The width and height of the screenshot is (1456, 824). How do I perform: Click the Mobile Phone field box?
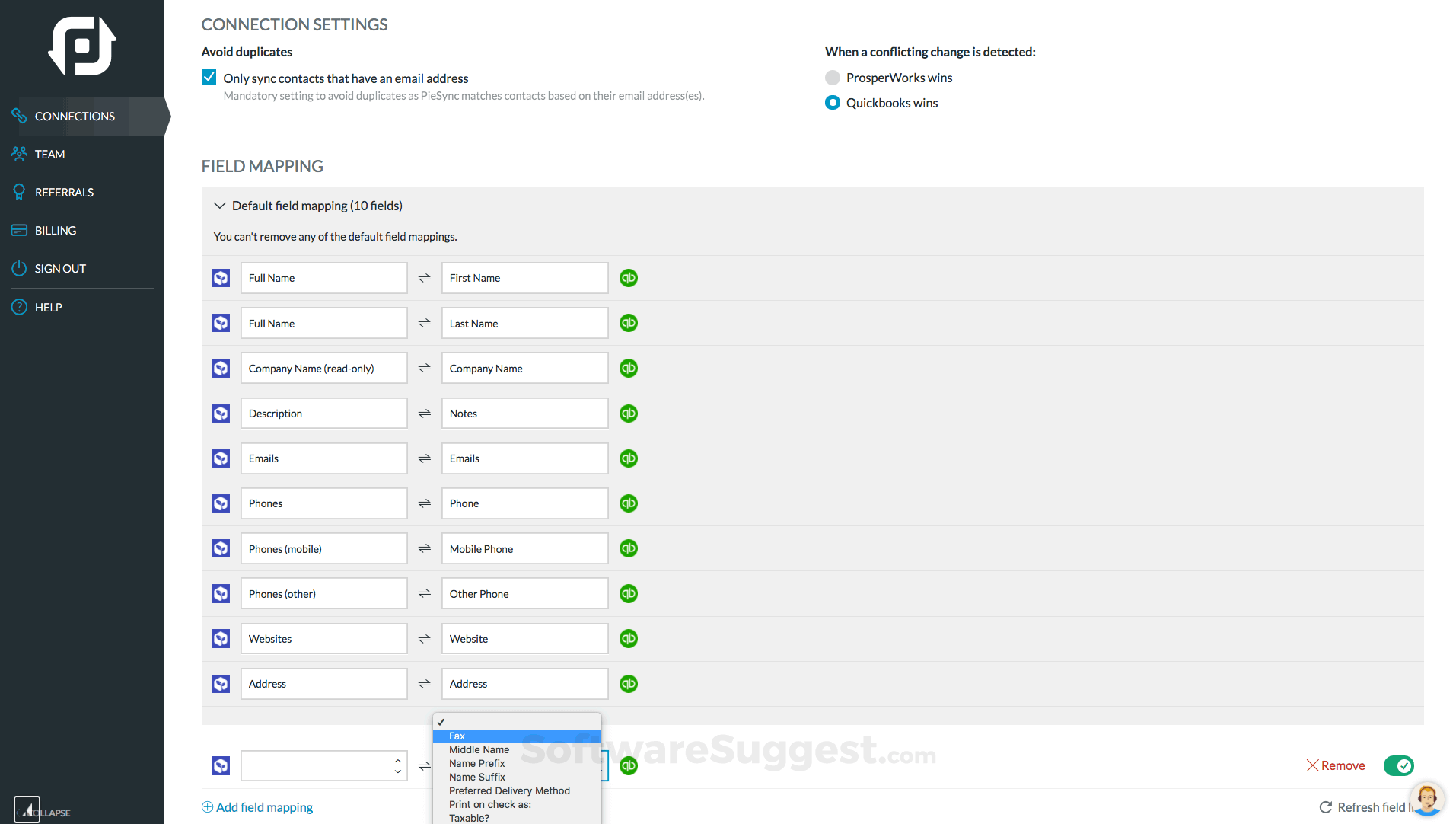point(525,548)
